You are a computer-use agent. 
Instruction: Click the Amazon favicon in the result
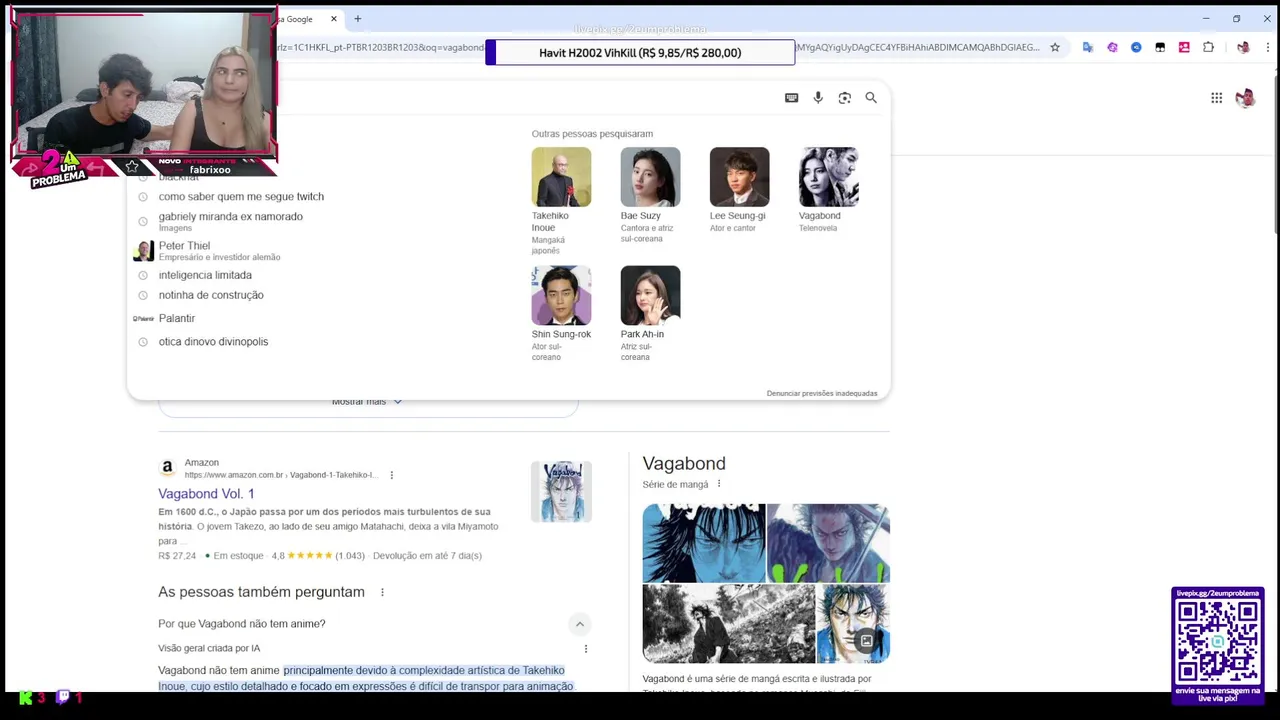pos(167,467)
